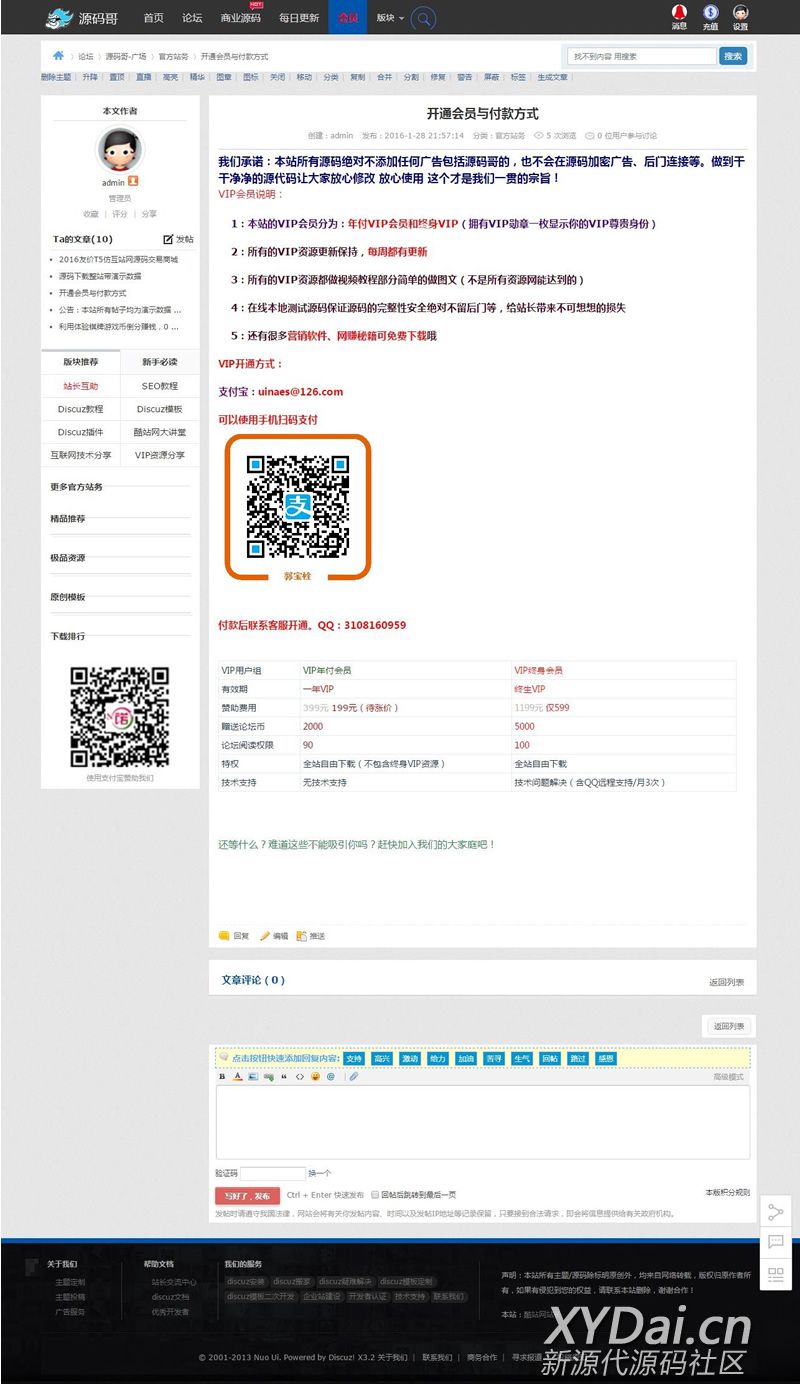The width and height of the screenshot is (800, 1384).
Task: Click the comment icon in floating sidebar
Action: (775, 1243)
